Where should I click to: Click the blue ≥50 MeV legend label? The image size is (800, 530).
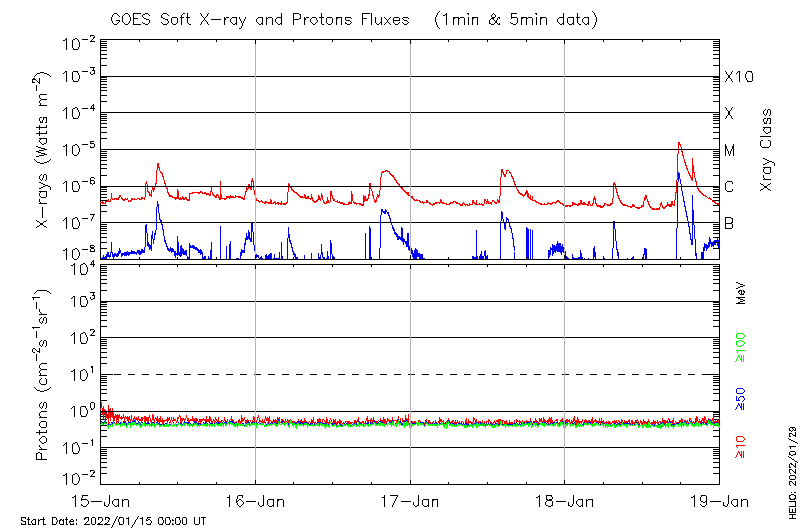point(741,399)
